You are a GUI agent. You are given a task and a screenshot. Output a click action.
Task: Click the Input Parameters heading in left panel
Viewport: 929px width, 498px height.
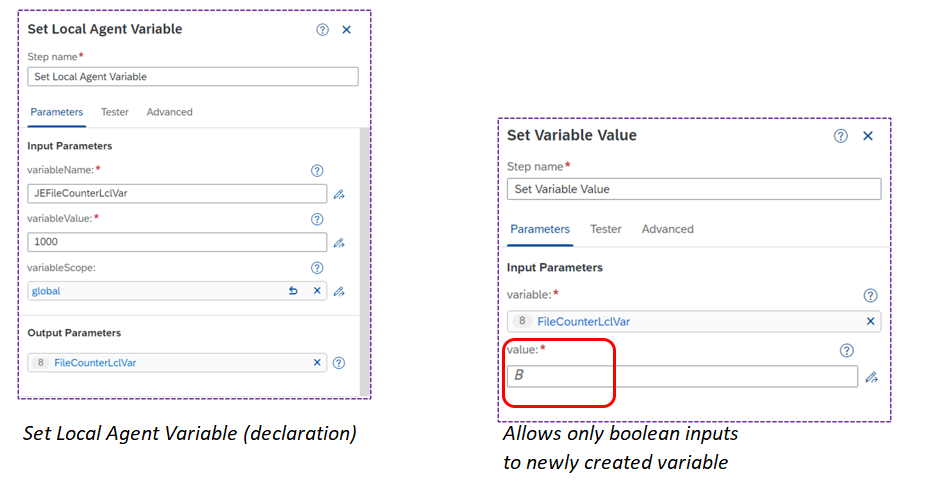tap(69, 146)
